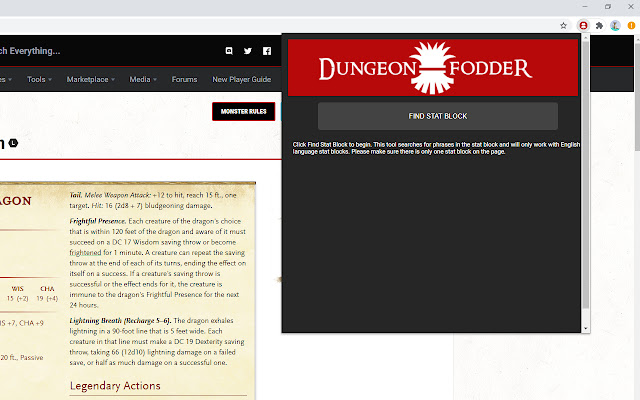Bookmark this page with the star icon
The image size is (640, 400).
563,26
